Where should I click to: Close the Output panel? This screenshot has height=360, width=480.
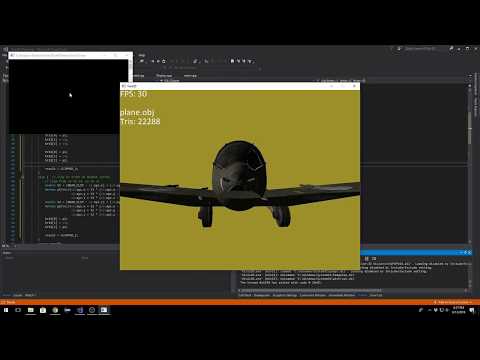click(x=470, y=253)
